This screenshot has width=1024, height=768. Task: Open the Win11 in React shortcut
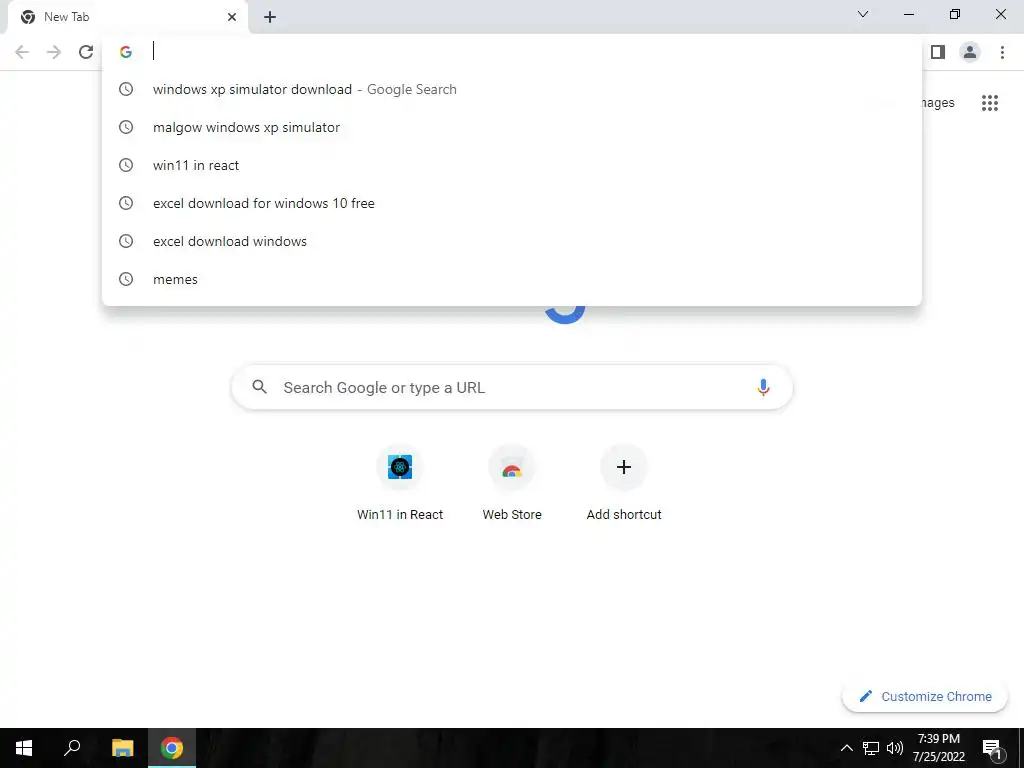point(400,483)
